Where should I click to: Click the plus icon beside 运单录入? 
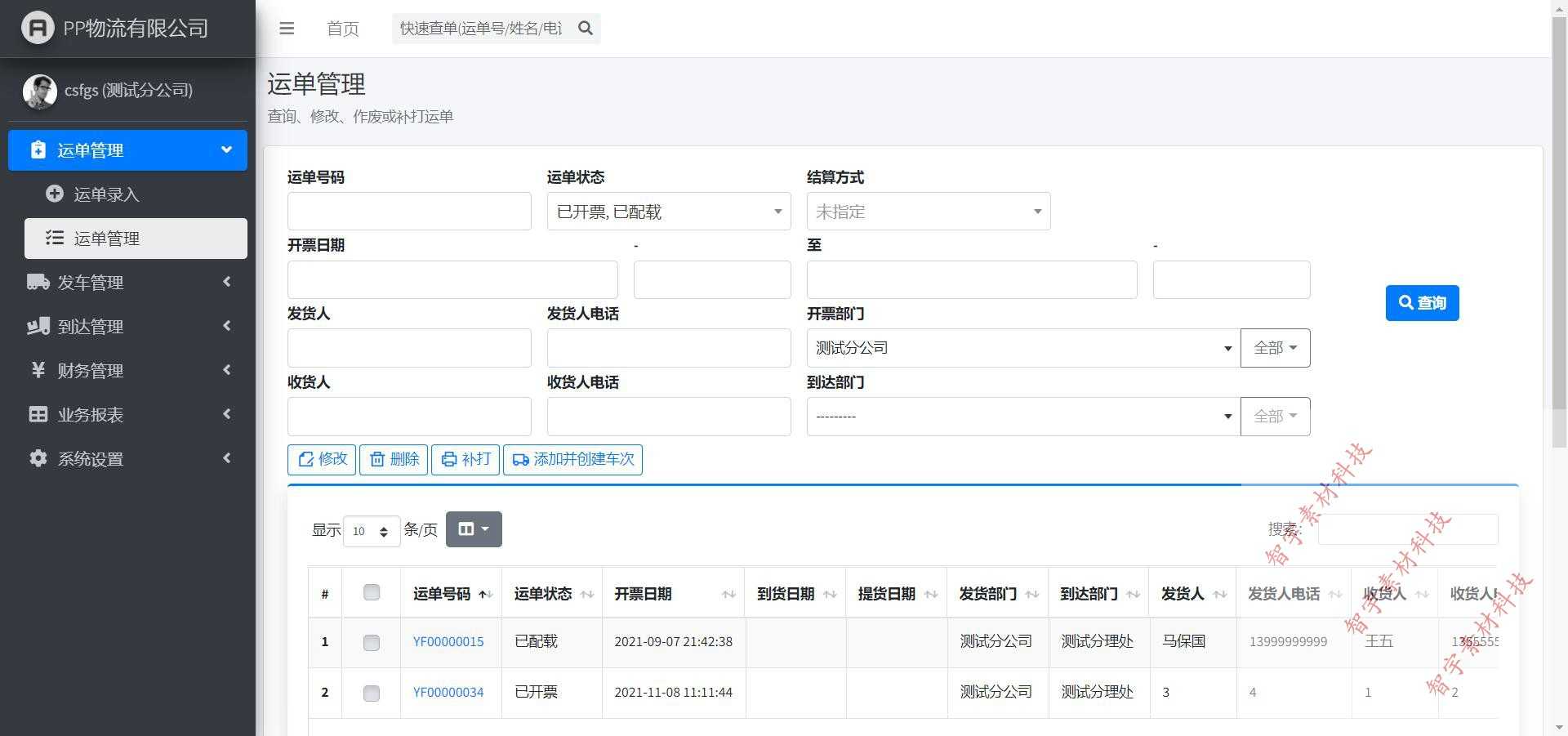pos(55,194)
